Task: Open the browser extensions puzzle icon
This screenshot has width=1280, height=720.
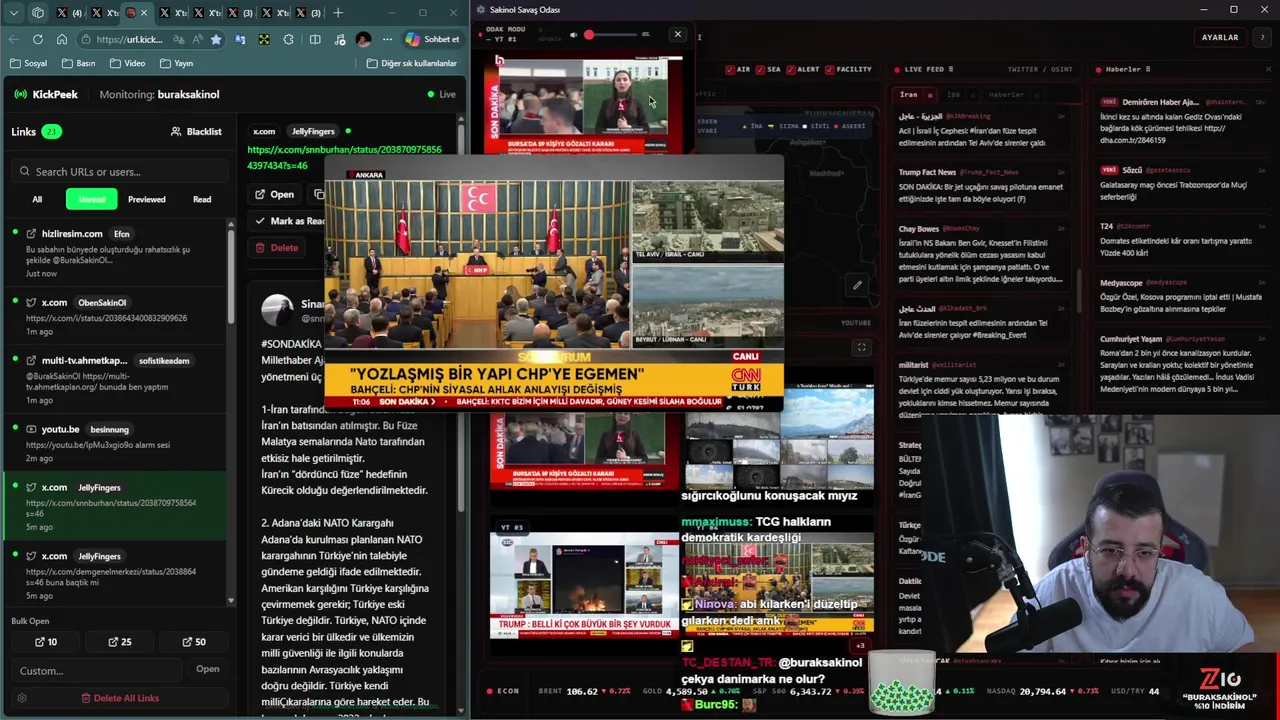Action: coord(289,39)
